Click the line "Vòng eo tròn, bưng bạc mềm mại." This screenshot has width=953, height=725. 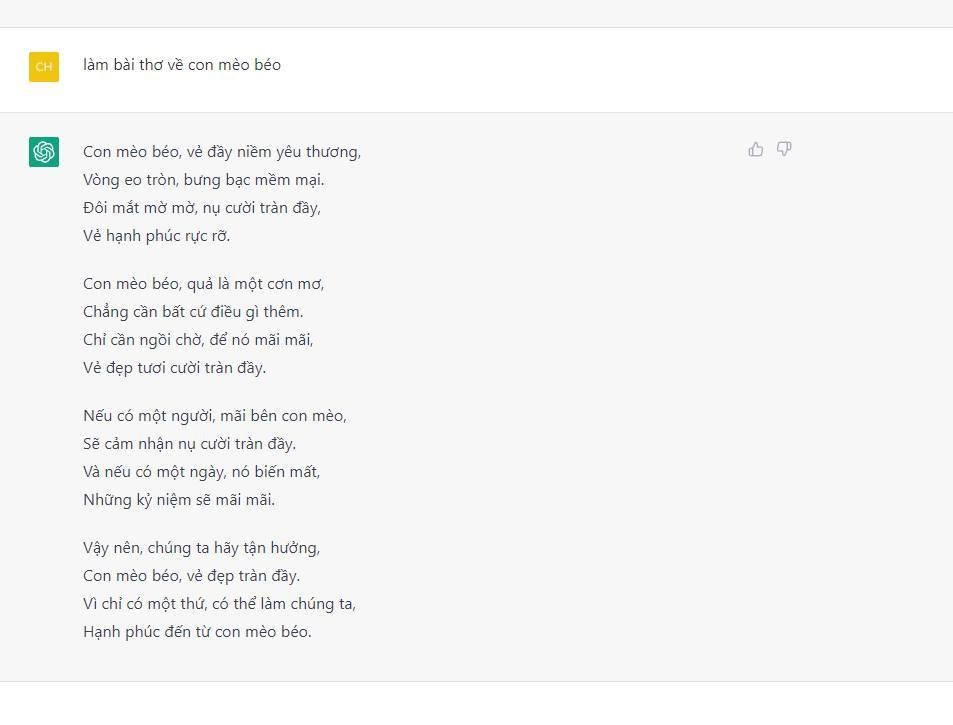coord(204,180)
